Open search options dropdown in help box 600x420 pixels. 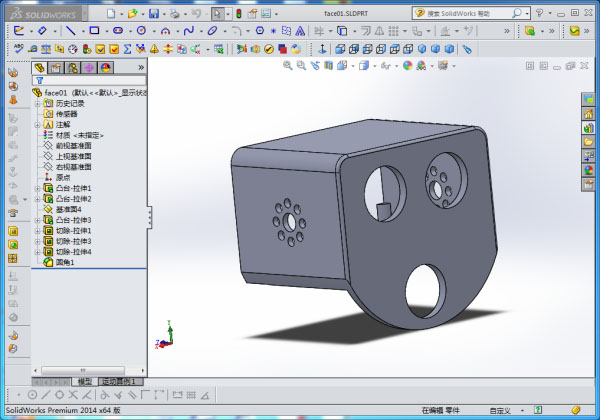(527, 14)
